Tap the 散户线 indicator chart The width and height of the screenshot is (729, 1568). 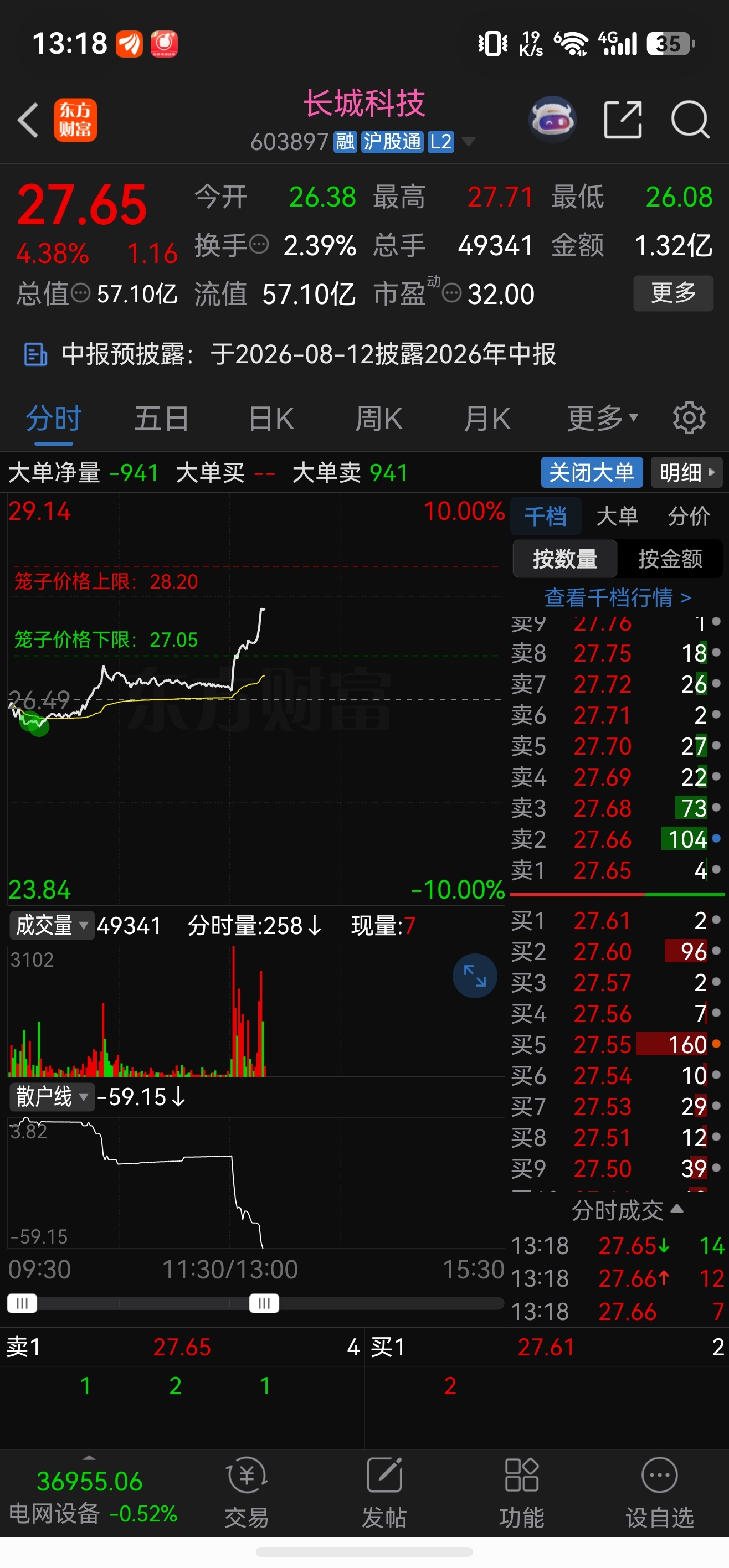pyautogui.click(x=256, y=1183)
